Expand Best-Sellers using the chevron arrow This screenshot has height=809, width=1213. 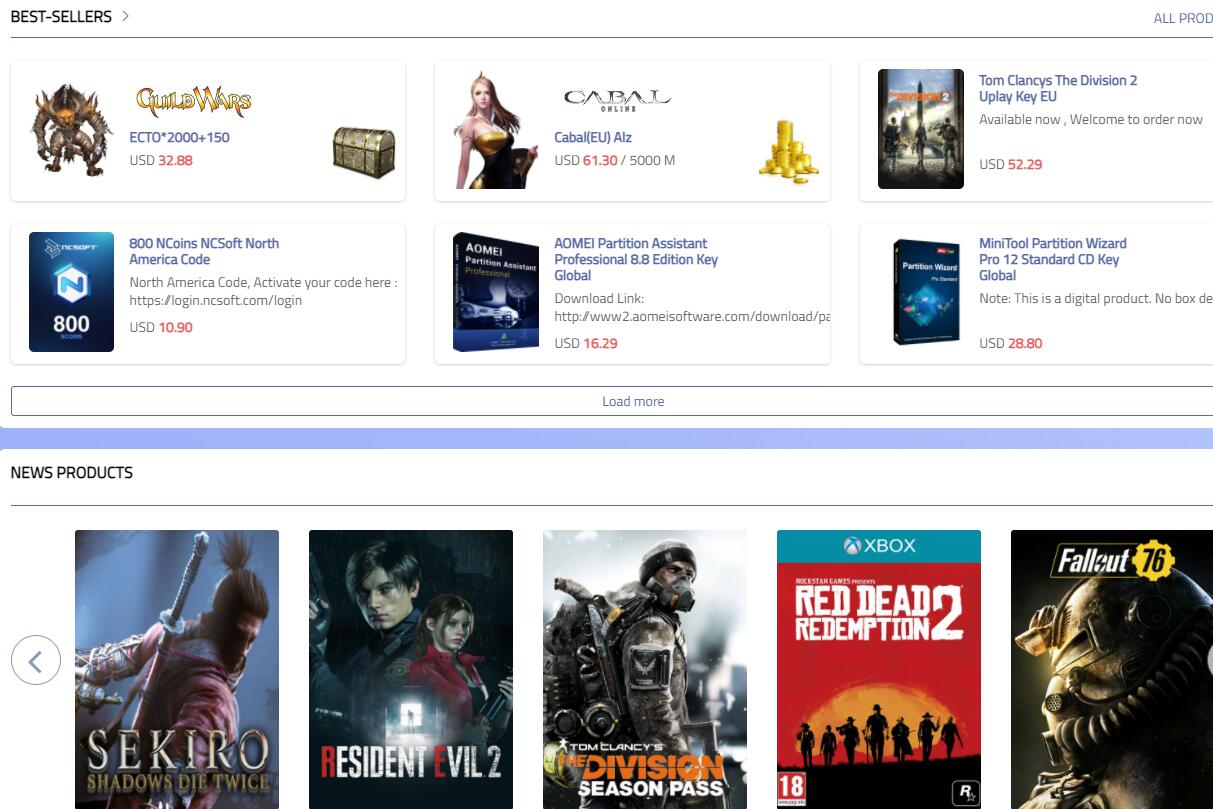[125, 16]
